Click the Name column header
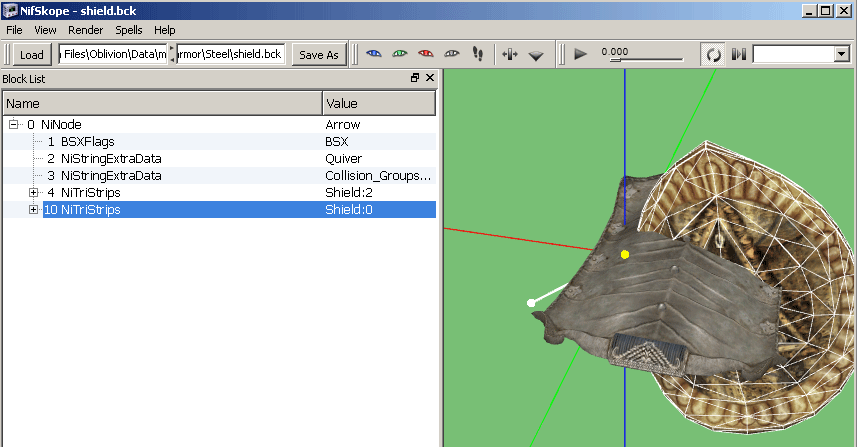The image size is (857, 447). [163, 103]
